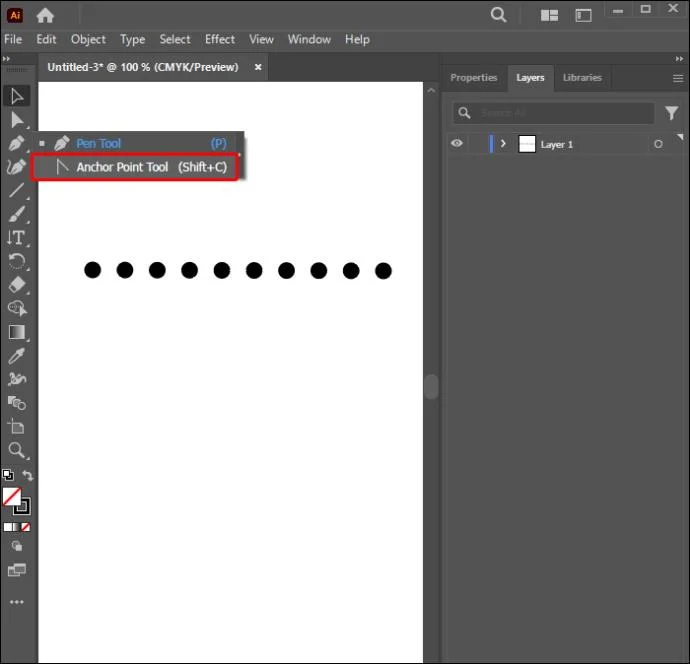Screen dimensions: 690x664
Task: Open the Edit menu
Action: [46, 40]
